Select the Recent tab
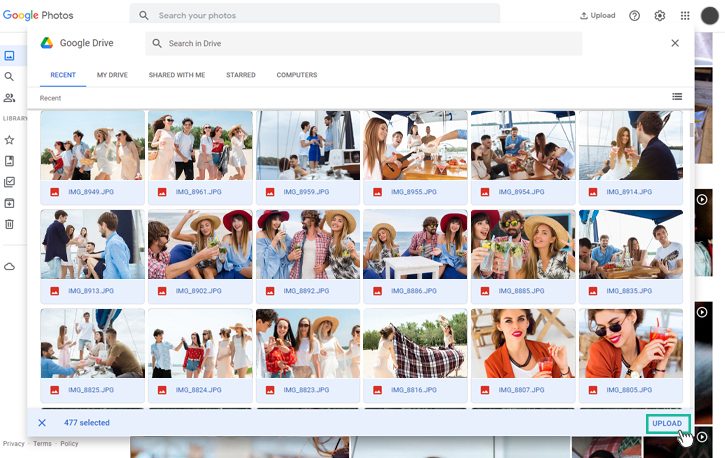This screenshot has height=458, width=725. [x=63, y=75]
